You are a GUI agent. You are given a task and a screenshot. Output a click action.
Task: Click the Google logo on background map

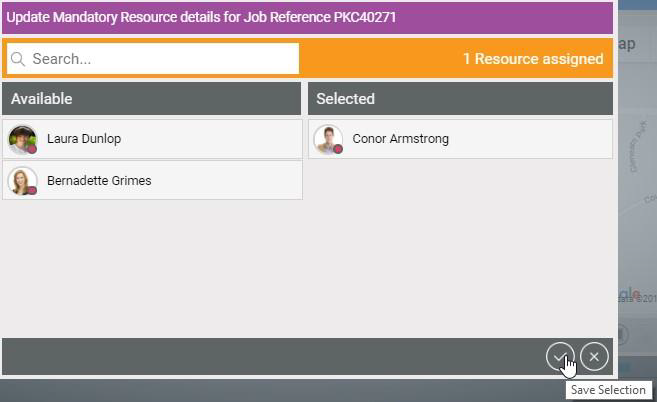(x=629, y=293)
